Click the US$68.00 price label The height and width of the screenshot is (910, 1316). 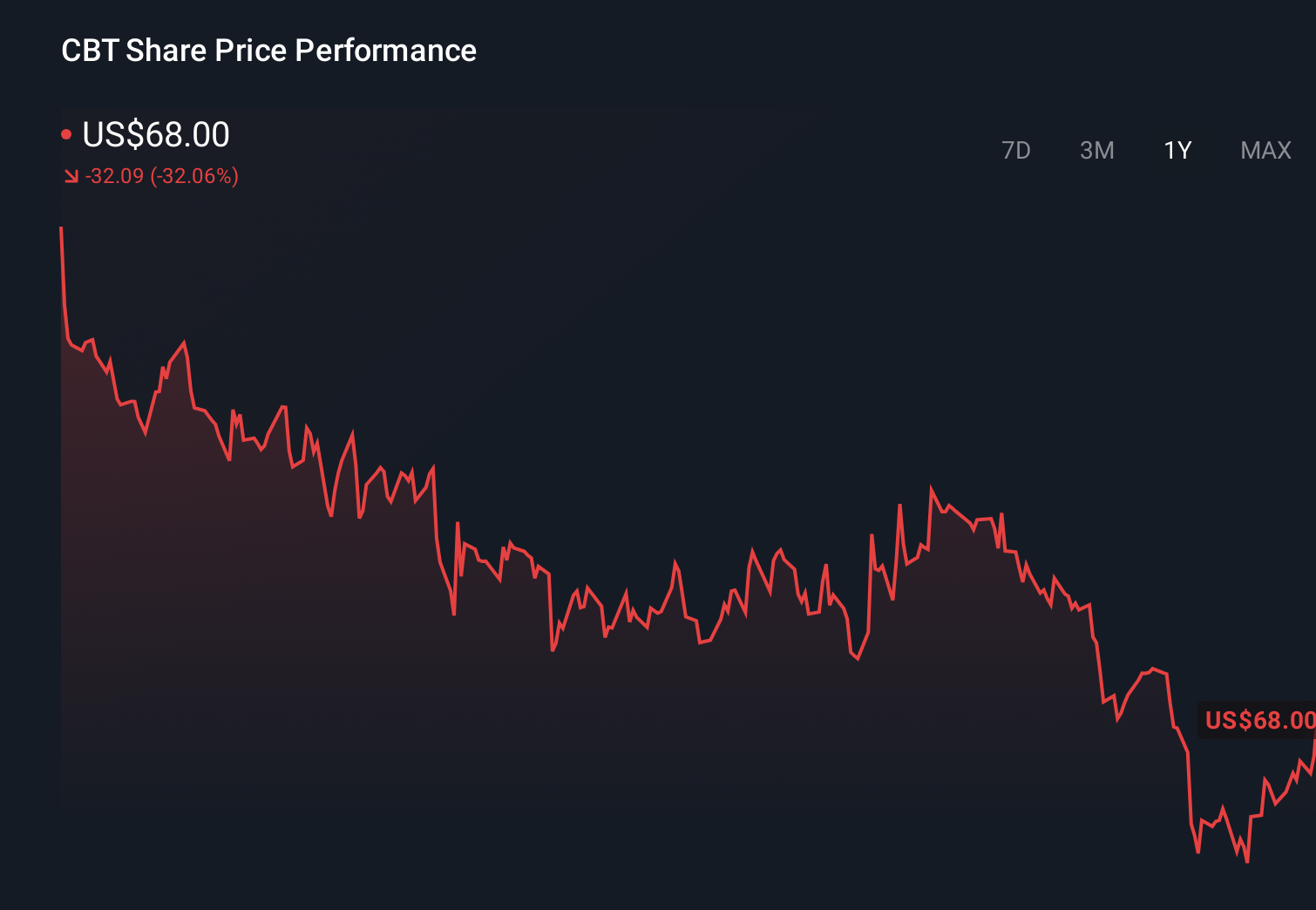click(x=155, y=135)
